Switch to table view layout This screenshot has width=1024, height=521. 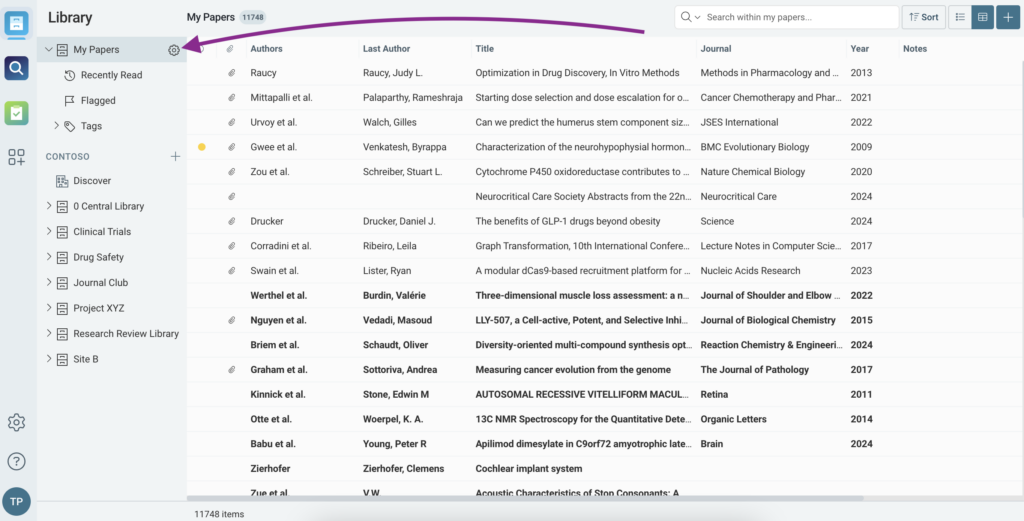click(982, 17)
